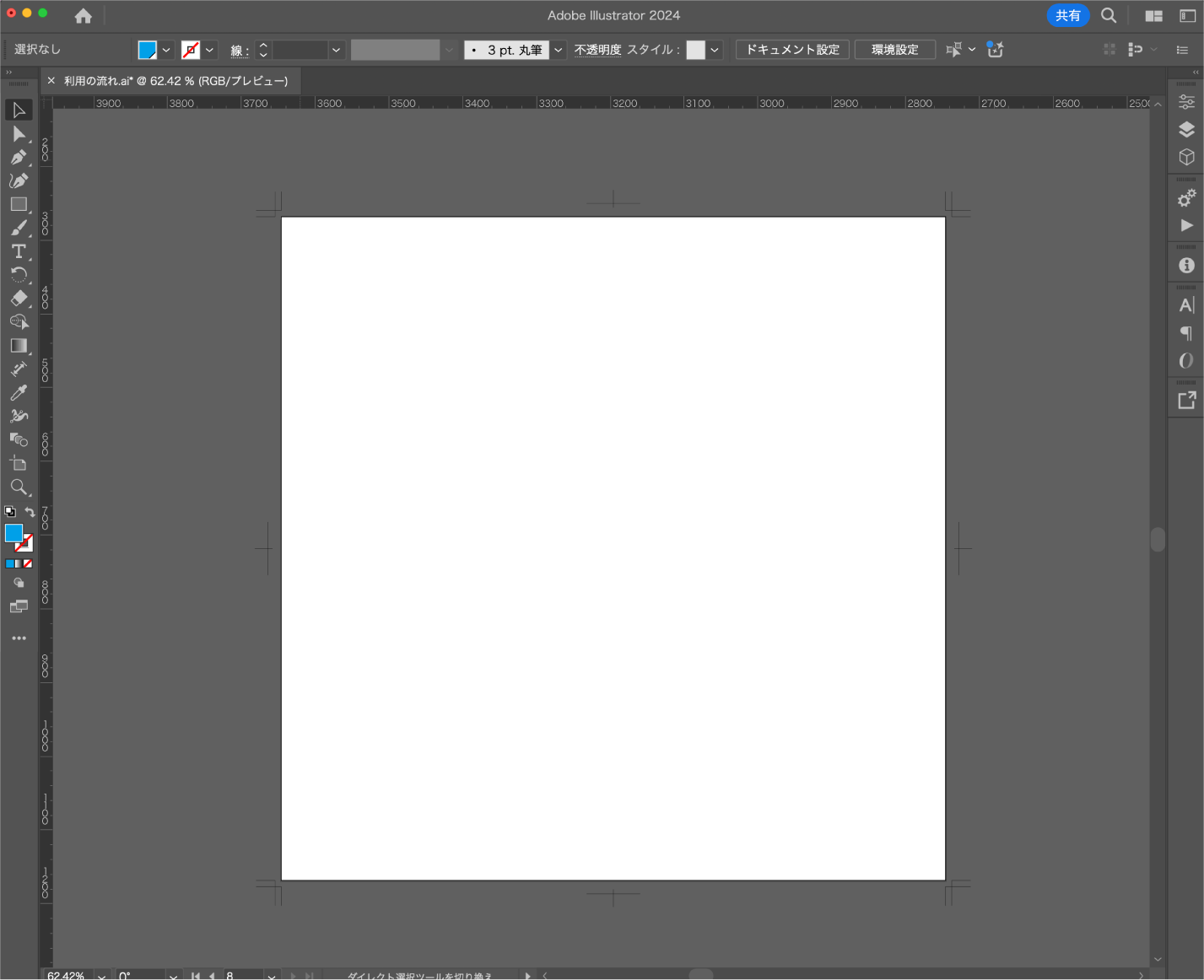Select the Pen tool

click(x=19, y=158)
